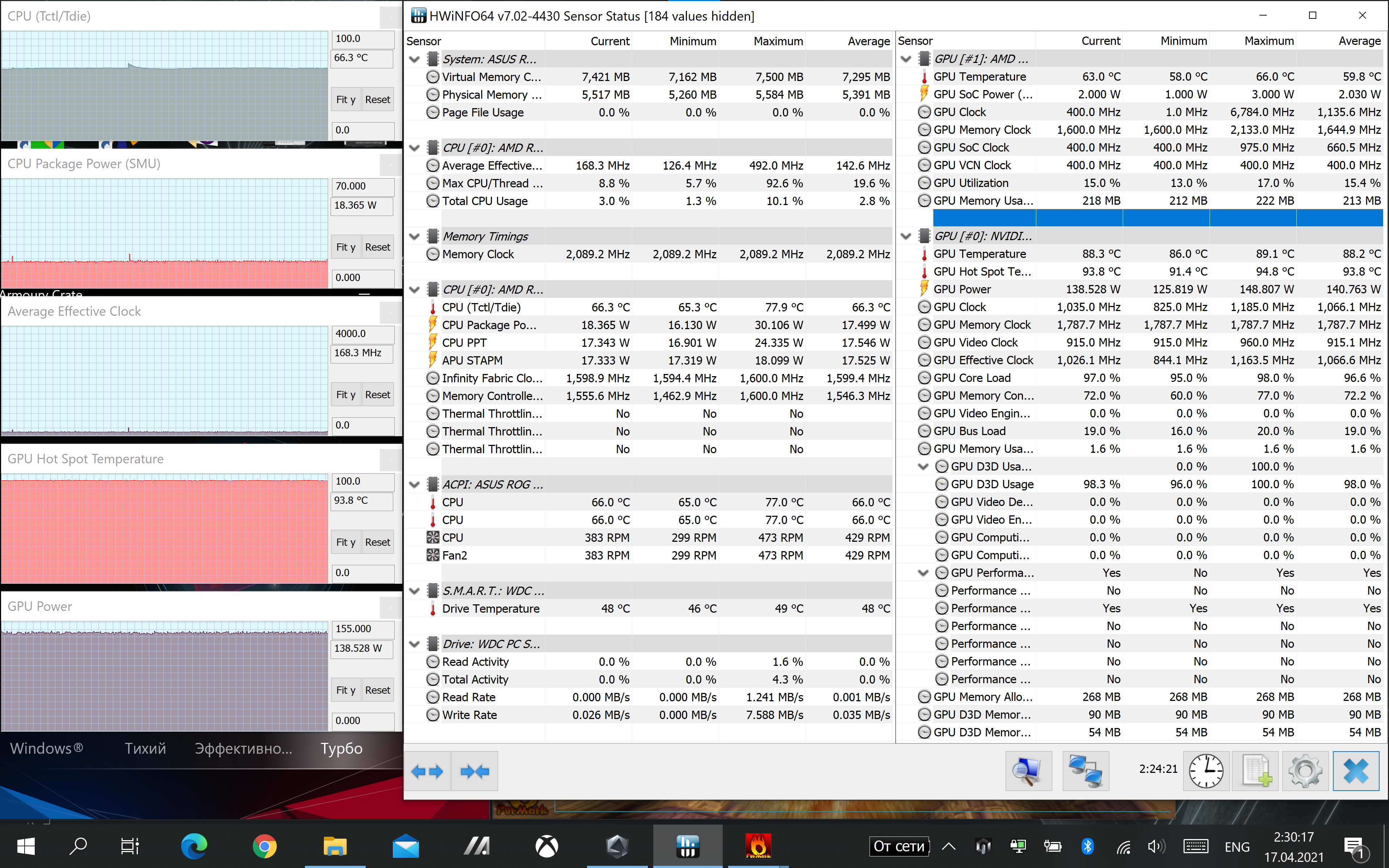1389x868 pixels.
Task: Click Reset on Average Effective Clock graph
Action: (x=378, y=394)
